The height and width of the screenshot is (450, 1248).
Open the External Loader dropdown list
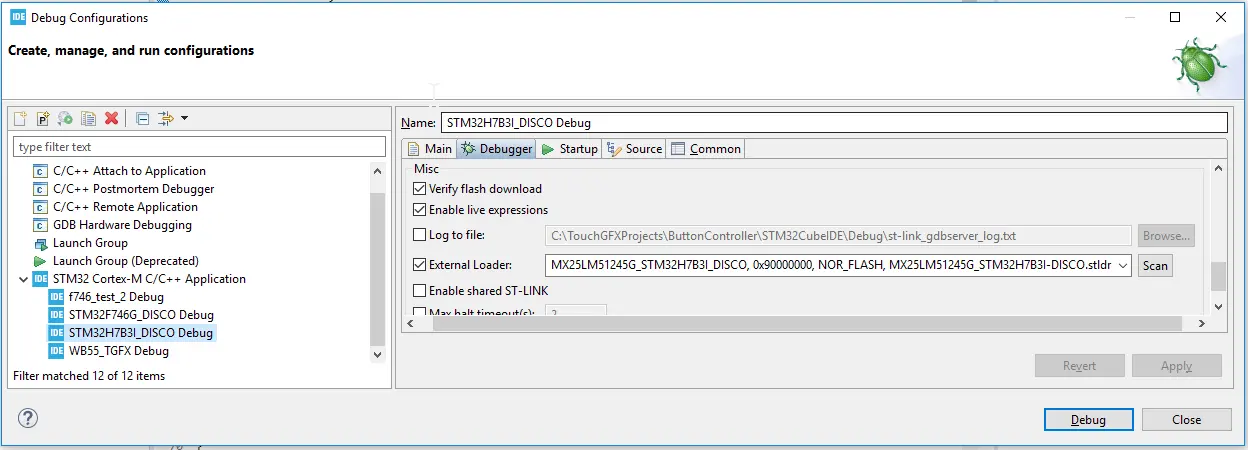coord(1122,266)
